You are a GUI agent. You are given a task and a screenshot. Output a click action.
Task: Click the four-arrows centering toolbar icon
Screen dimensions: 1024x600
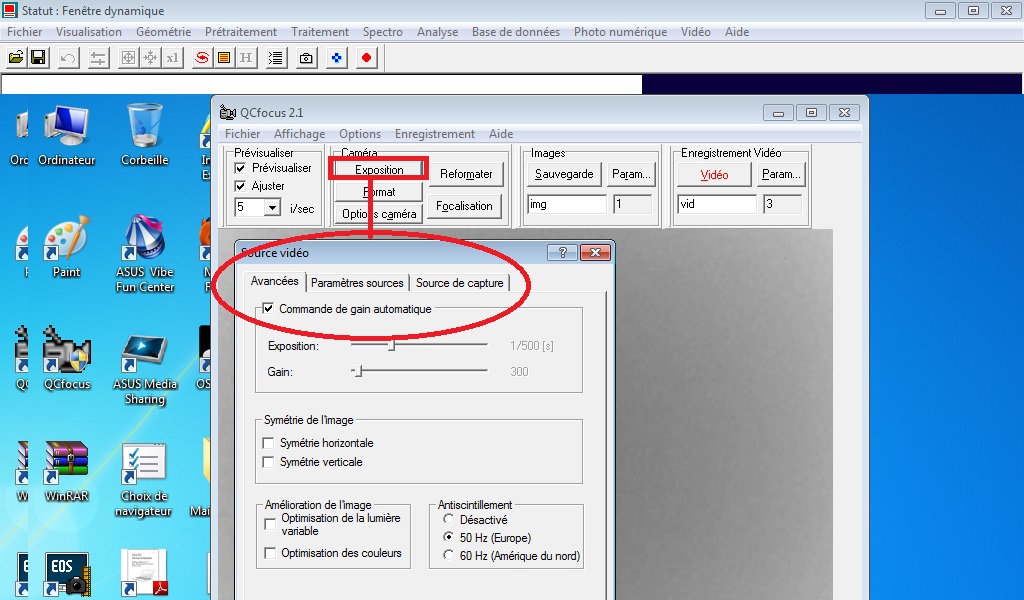pos(150,58)
